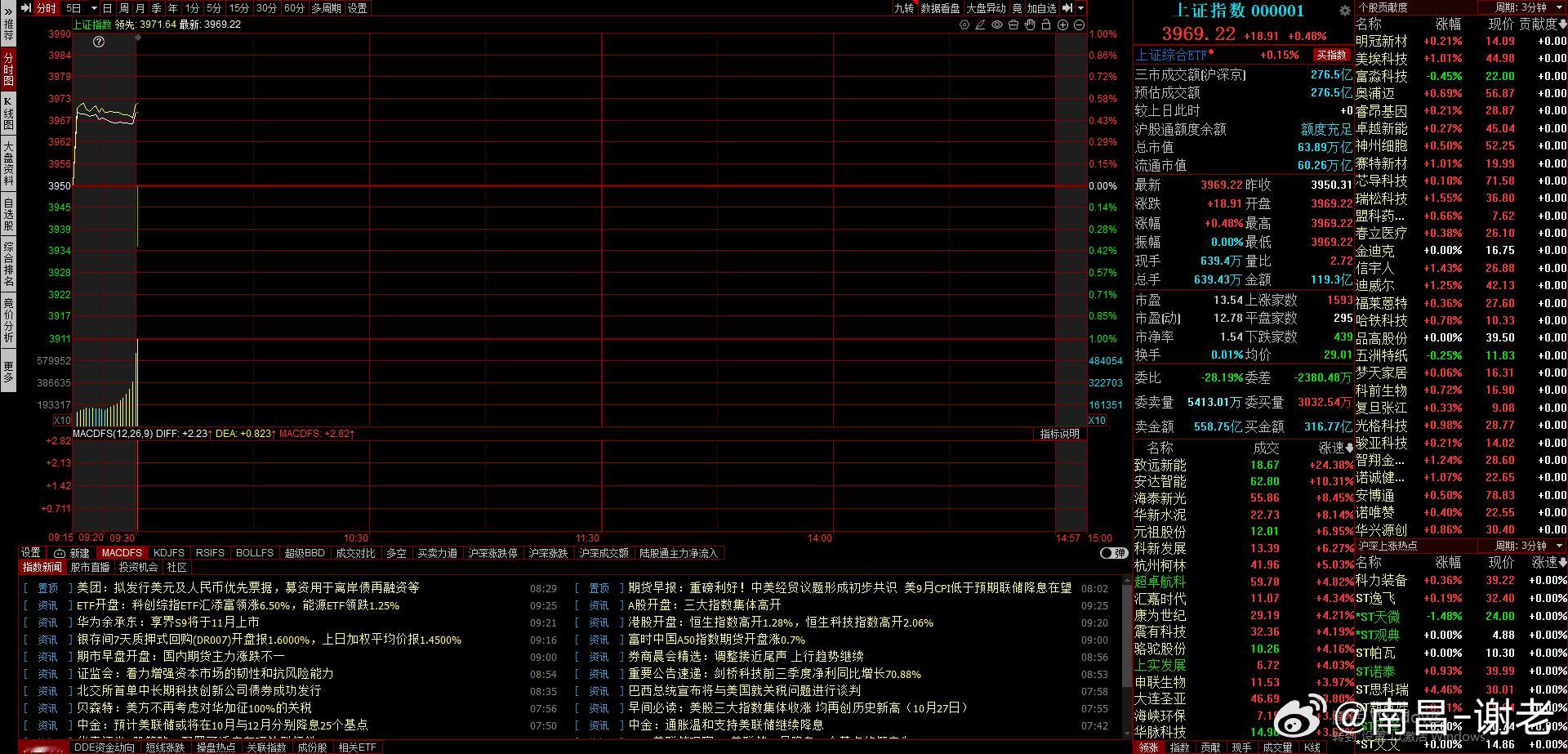Open the toolbox icon above the chart

[1013, 25]
